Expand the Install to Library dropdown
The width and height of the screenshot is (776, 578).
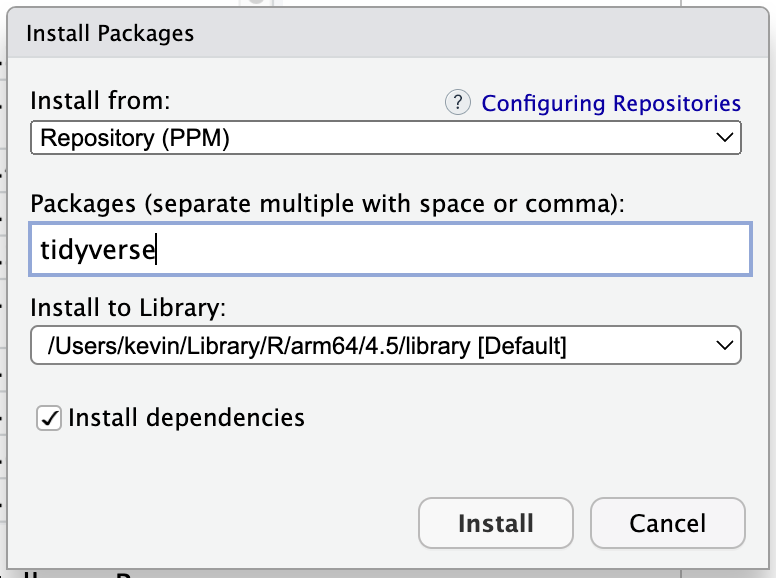click(x=386, y=345)
